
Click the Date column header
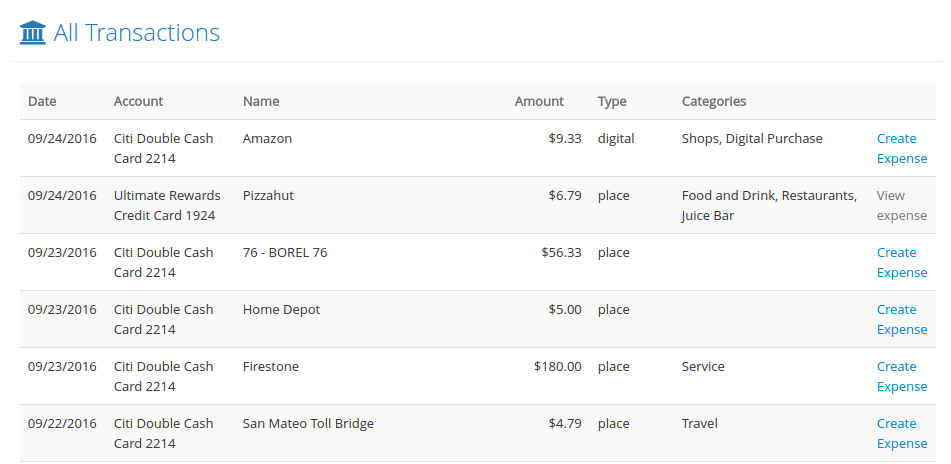coord(42,101)
